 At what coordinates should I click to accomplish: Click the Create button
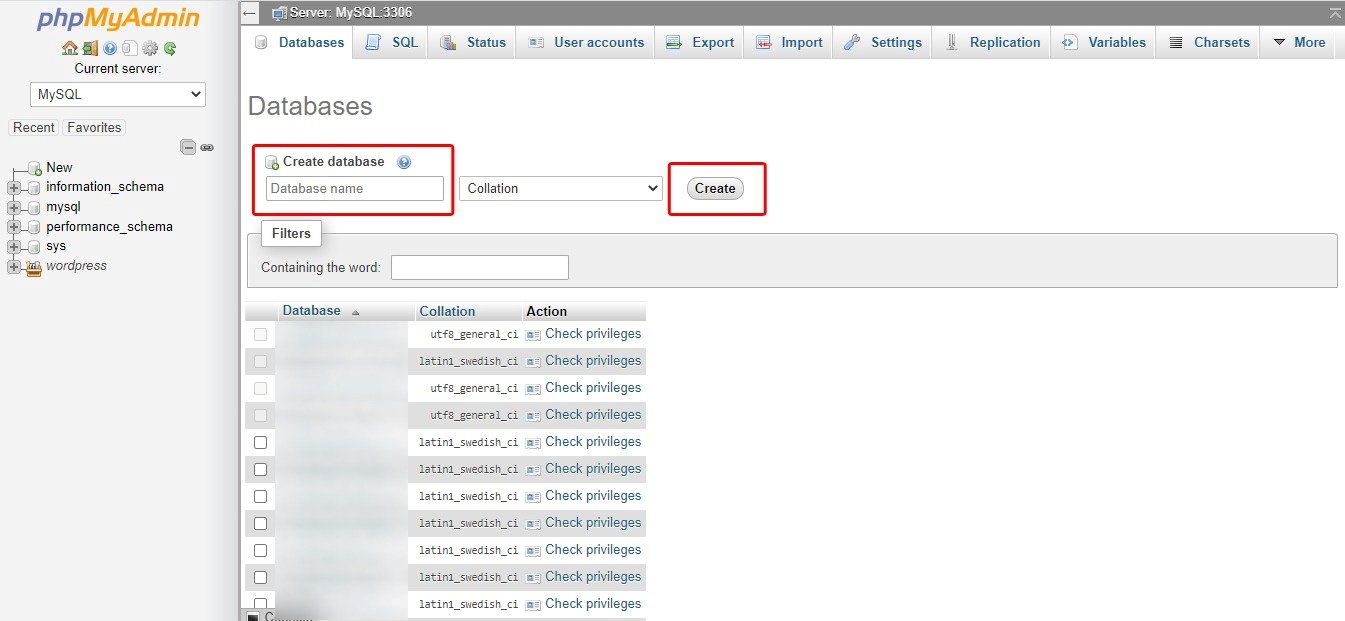coord(715,188)
